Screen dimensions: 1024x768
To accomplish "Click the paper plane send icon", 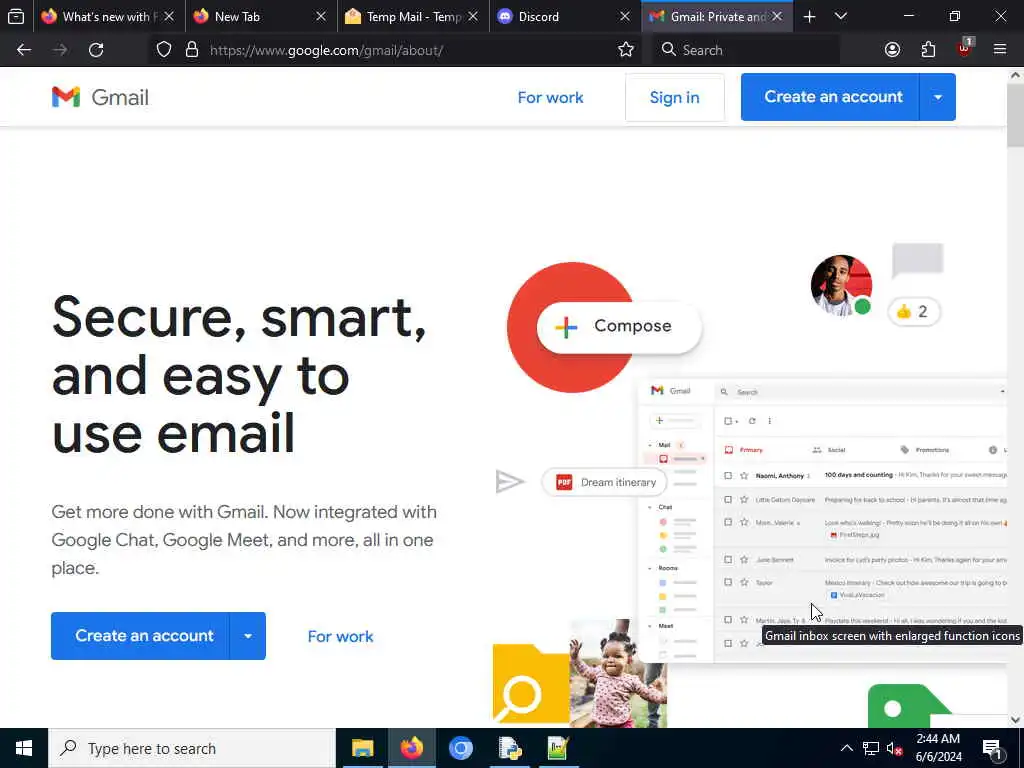I will [510, 482].
